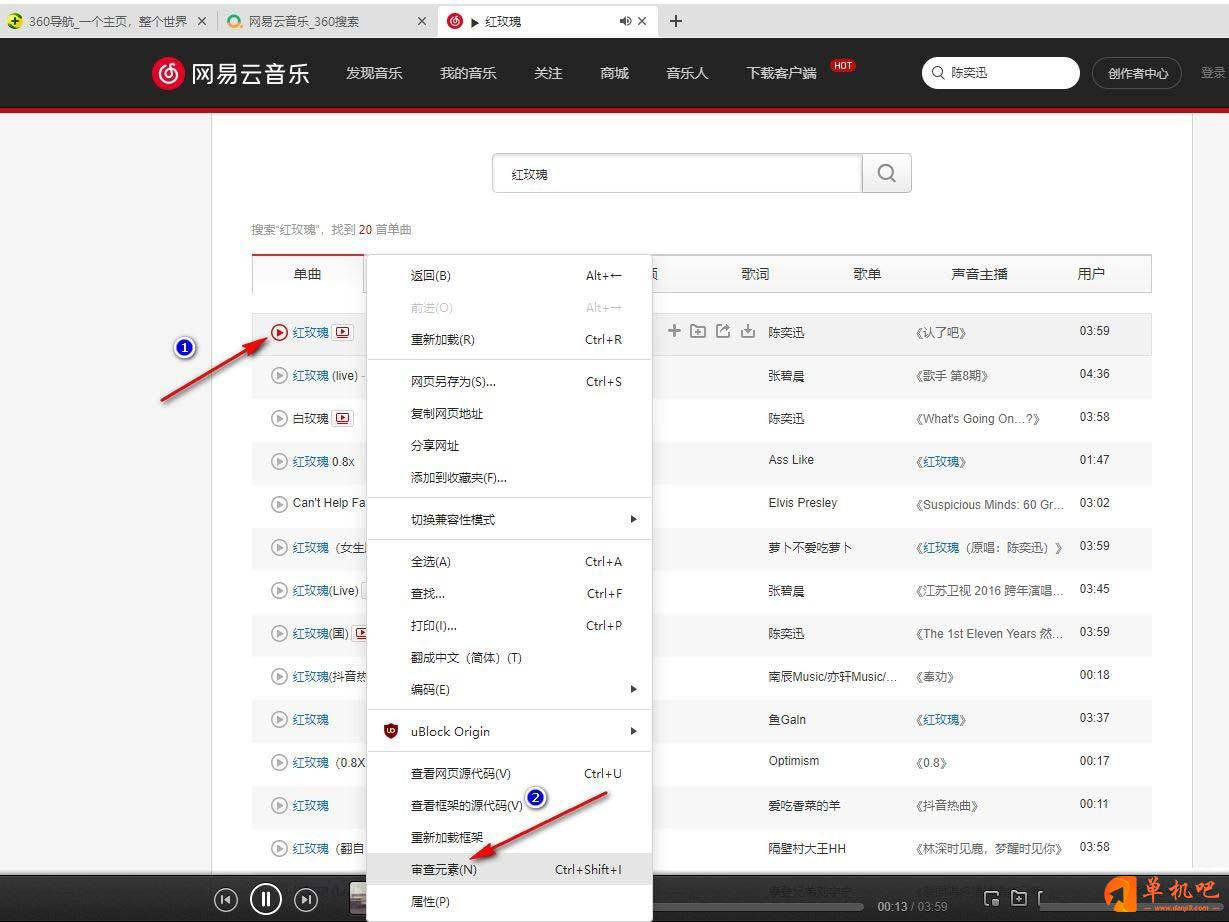Viewport: 1229px width, 922px height.
Task: Select 翻成中文（简体）(T) menu entry
Action: point(510,657)
